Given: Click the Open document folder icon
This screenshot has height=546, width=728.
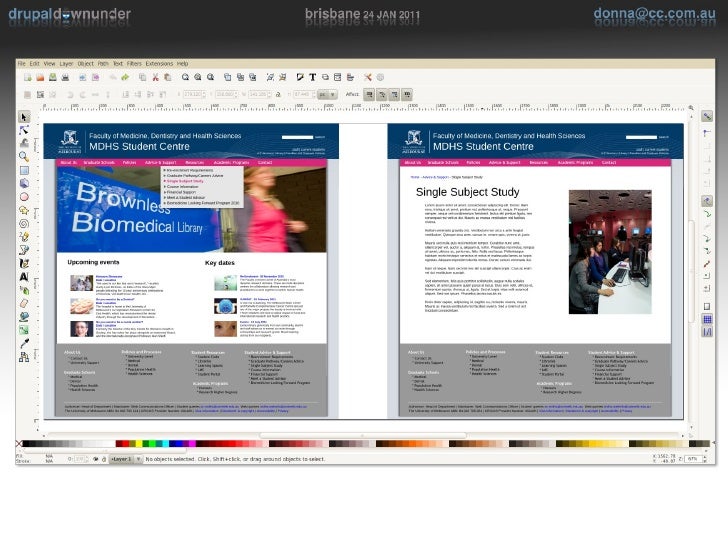Looking at the screenshot, I should point(40,78).
